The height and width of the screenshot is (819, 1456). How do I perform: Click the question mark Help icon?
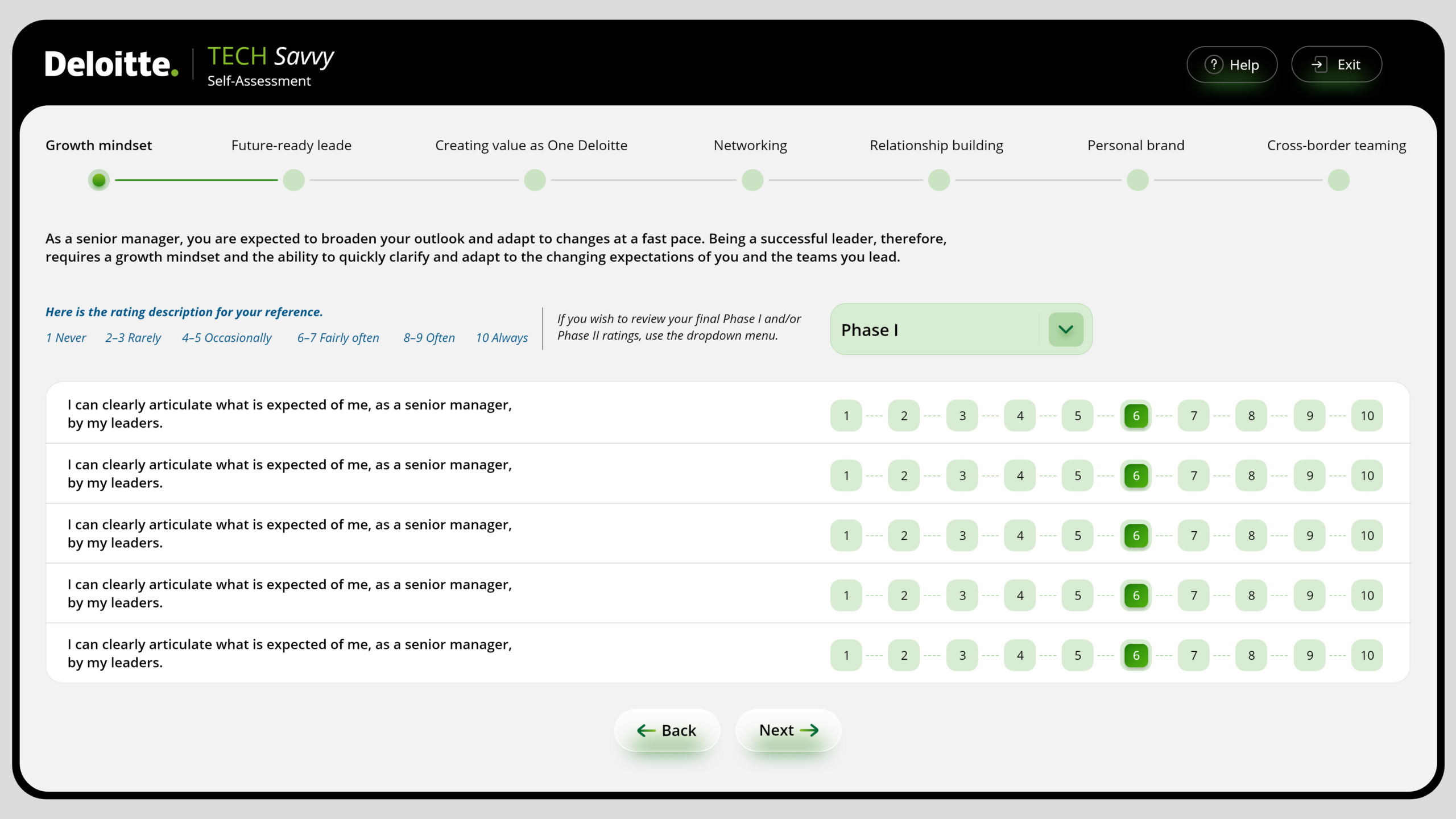(1213, 64)
